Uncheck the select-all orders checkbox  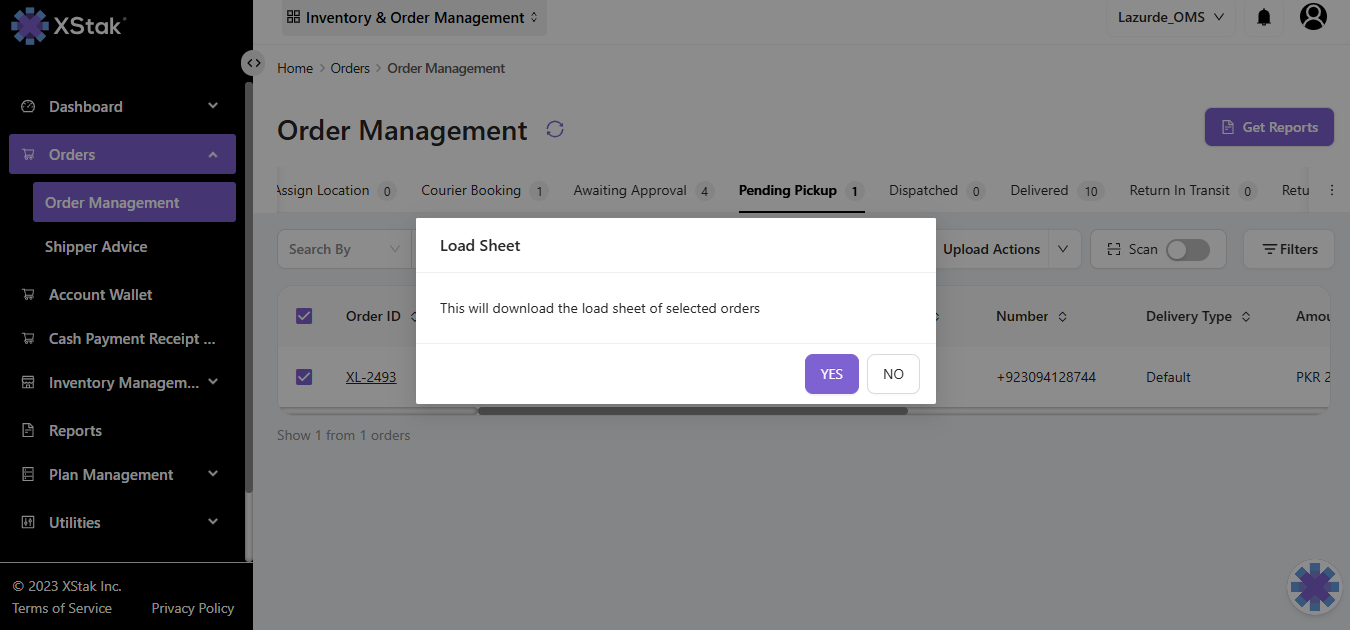[x=304, y=316]
